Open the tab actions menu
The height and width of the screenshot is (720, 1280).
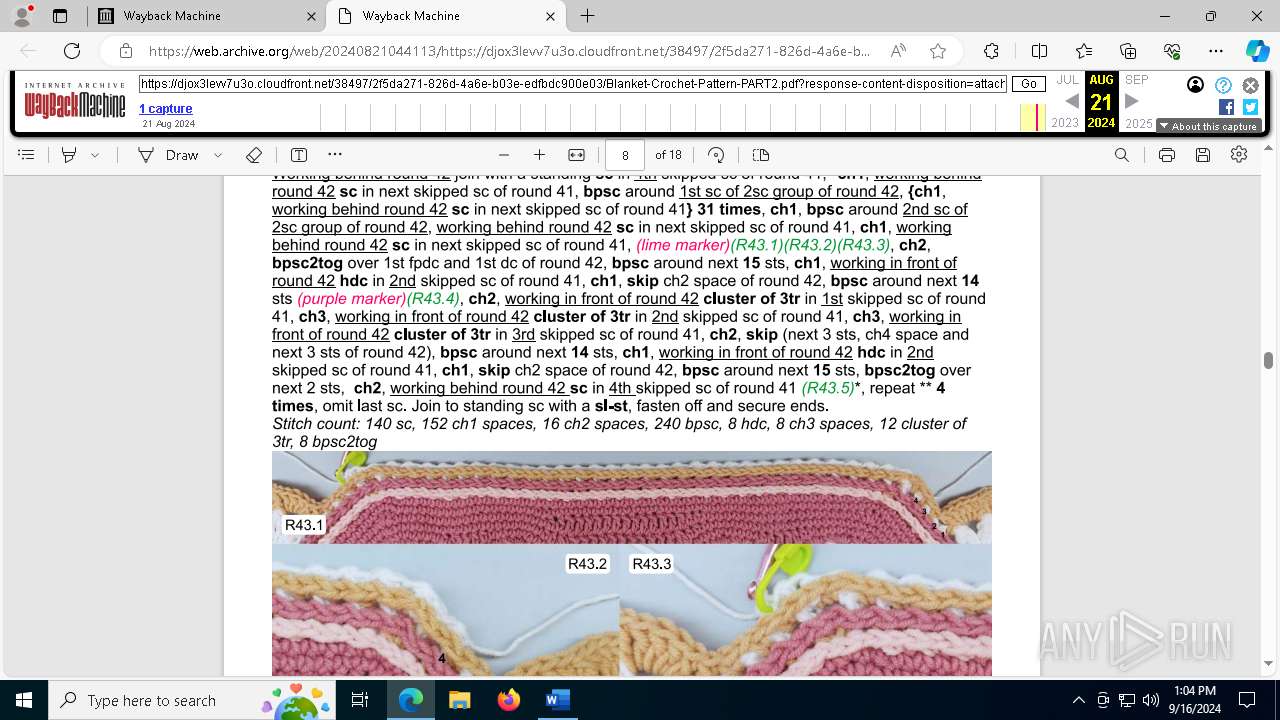click(60, 16)
